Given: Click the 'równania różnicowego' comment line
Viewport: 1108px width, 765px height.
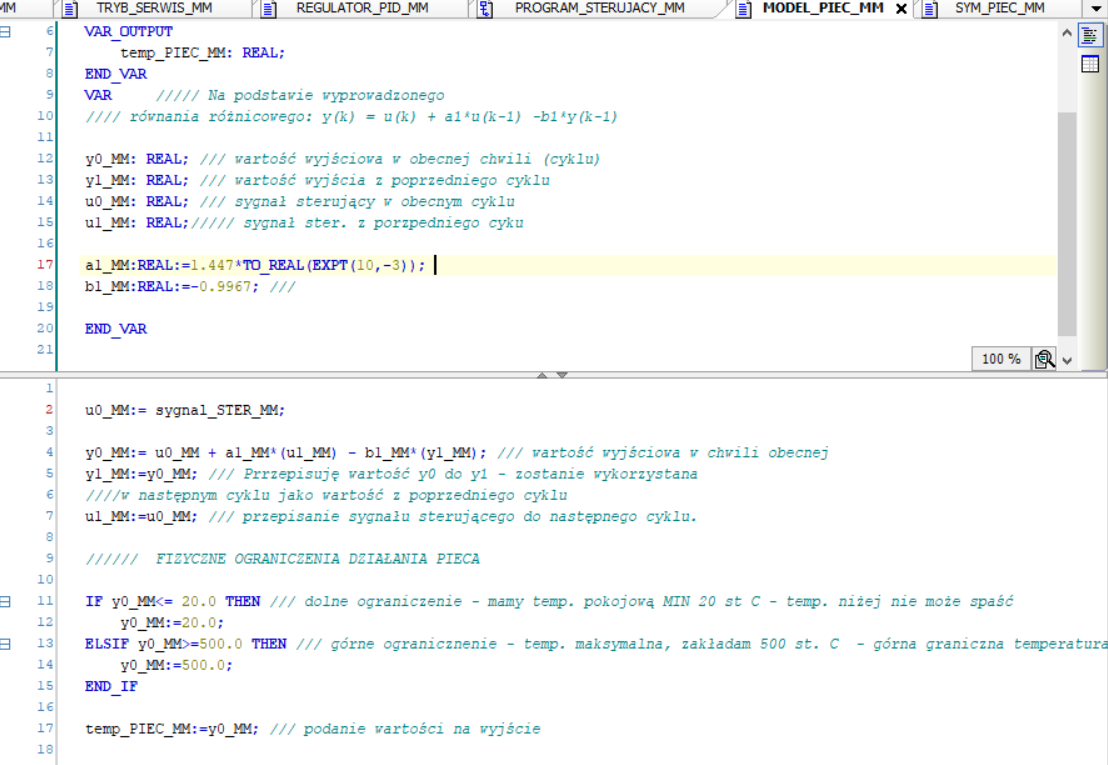Looking at the screenshot, I should [x=351, y=117].
